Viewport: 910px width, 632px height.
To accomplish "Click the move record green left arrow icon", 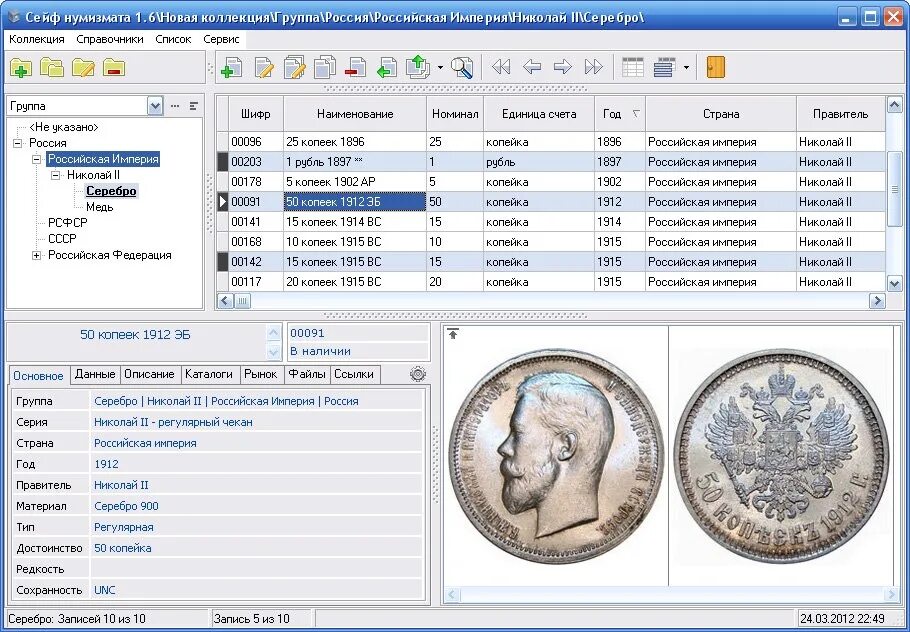I will [x=387, y=67].
